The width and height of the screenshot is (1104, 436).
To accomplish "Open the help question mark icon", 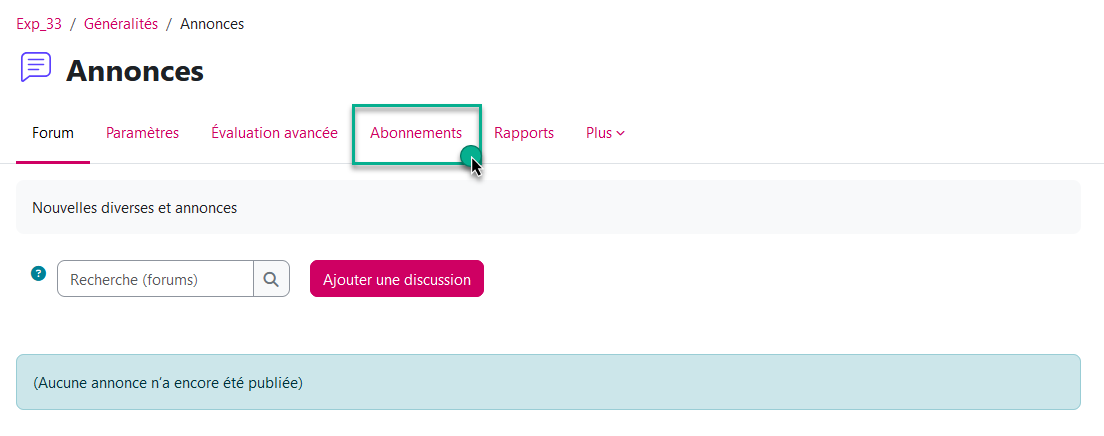I will click(x=38, y=273).
